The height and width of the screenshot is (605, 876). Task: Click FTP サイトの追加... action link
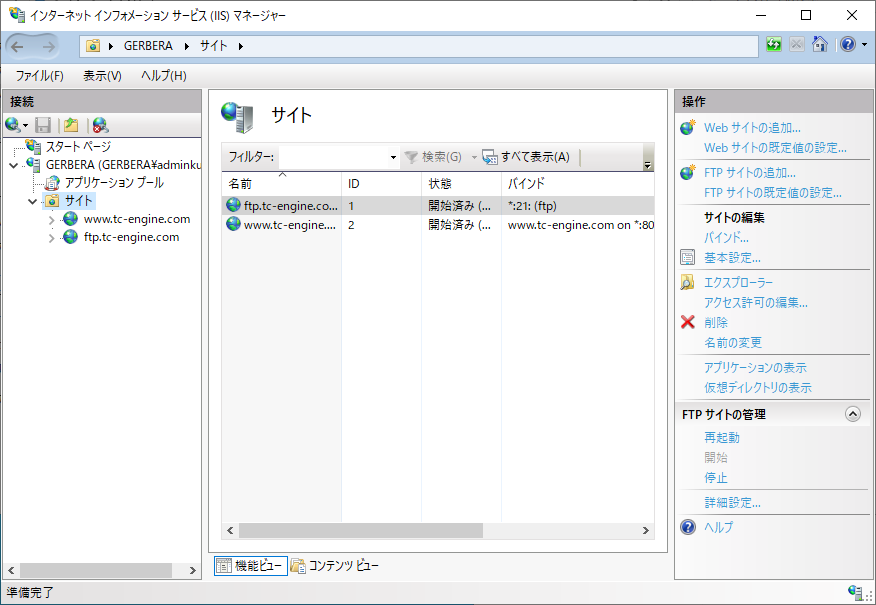tap(750, 173)
